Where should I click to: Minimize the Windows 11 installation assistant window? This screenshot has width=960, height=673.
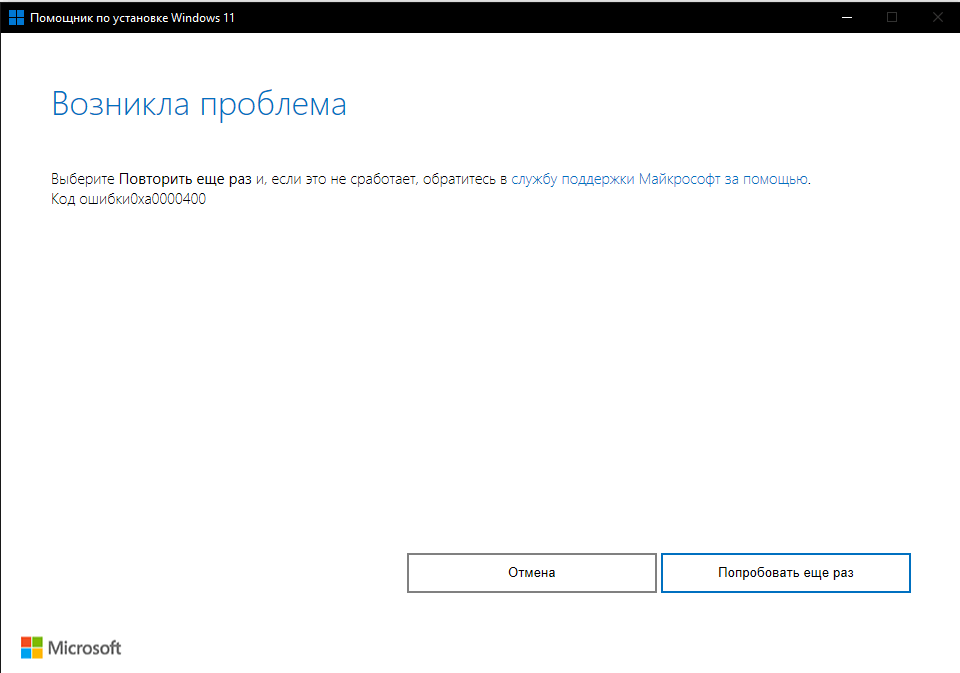click(x=847, y=17)
